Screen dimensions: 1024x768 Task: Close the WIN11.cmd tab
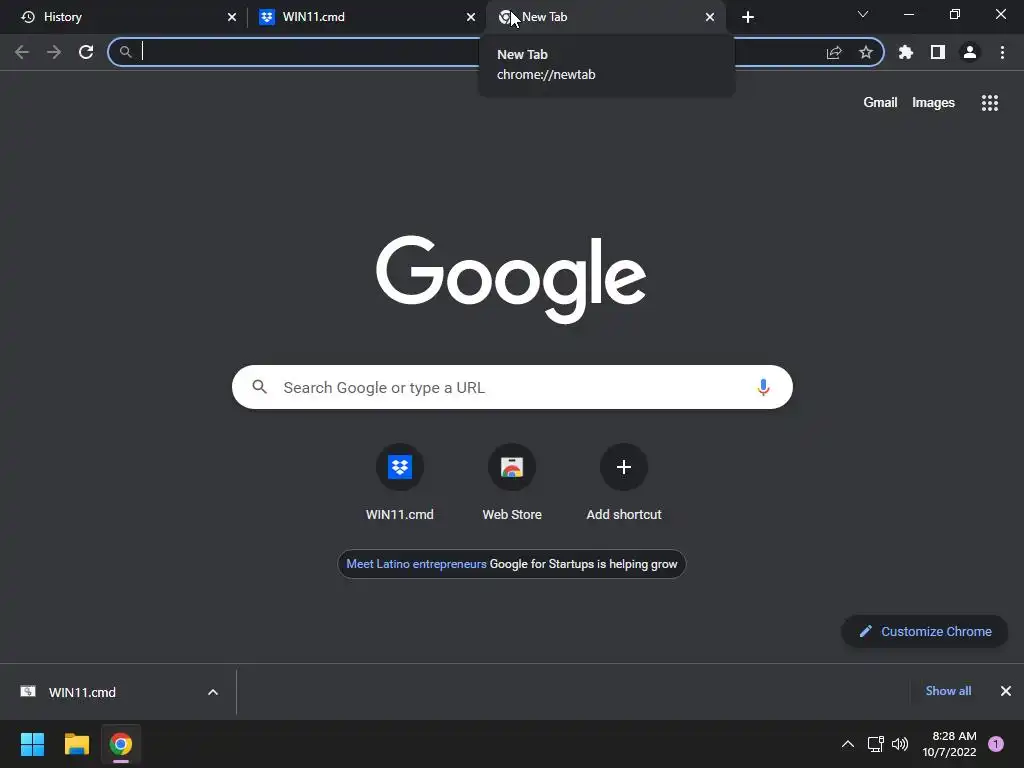pos(471,17)
